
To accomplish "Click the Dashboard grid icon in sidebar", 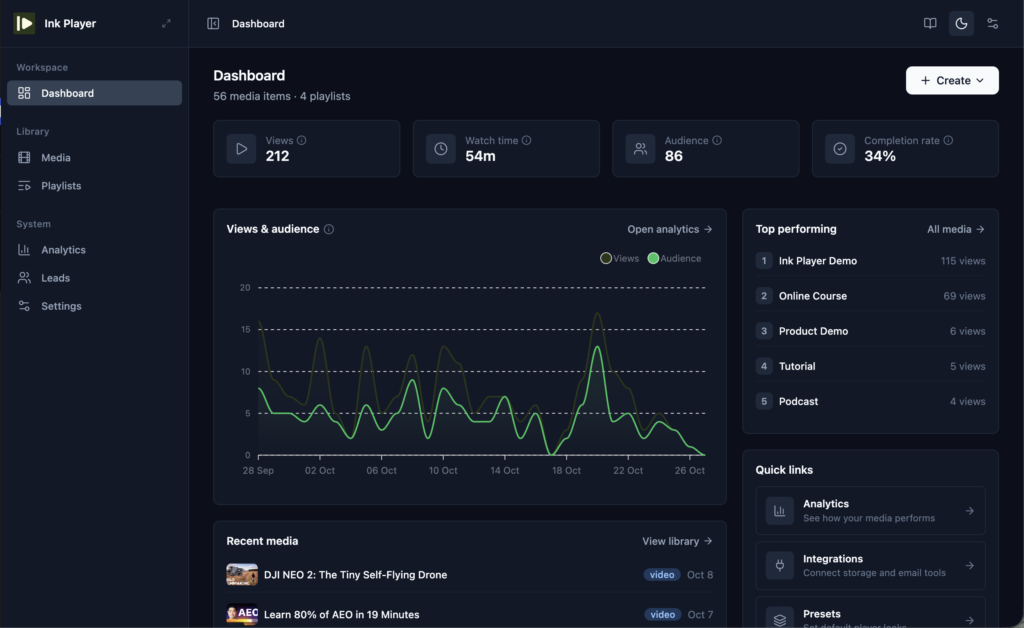I will click(x=24, y=93).
